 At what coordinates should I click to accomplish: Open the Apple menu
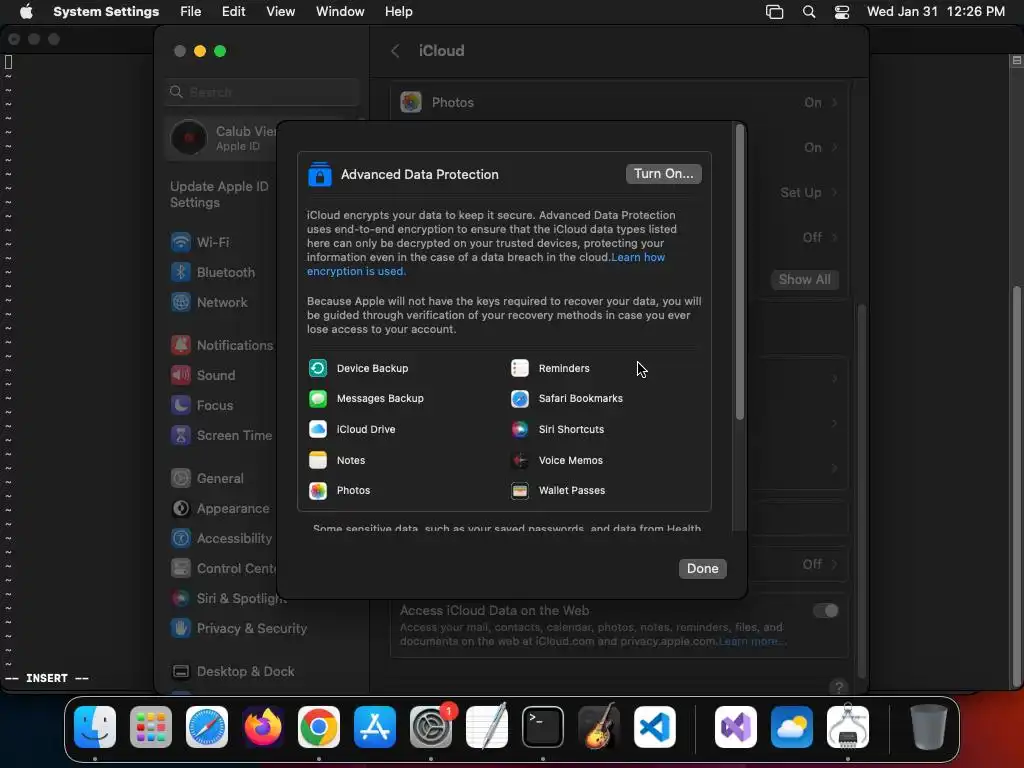[x=26, y=12]
